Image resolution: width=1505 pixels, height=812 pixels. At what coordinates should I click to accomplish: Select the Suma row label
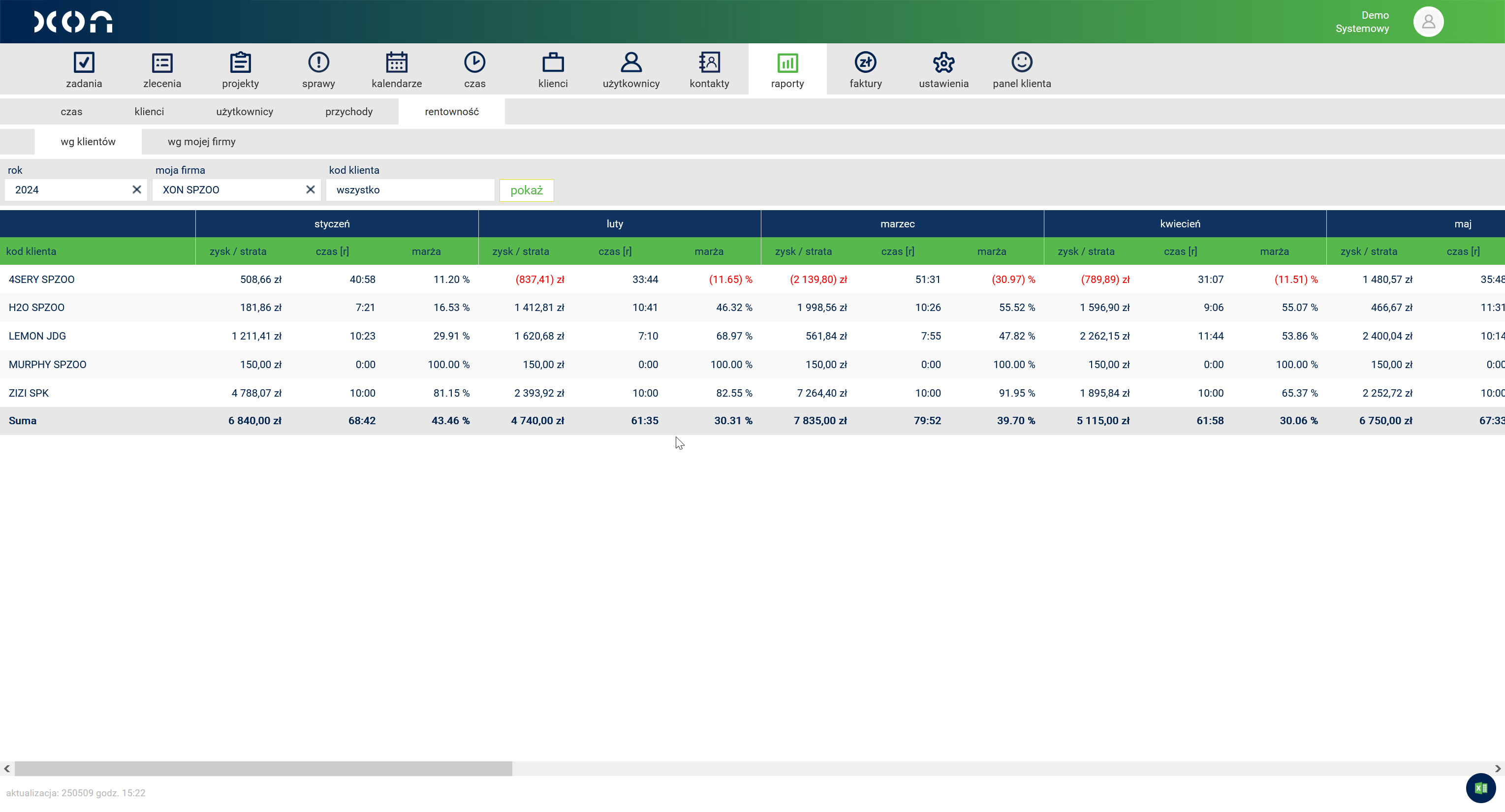click(x=22, y=421)
